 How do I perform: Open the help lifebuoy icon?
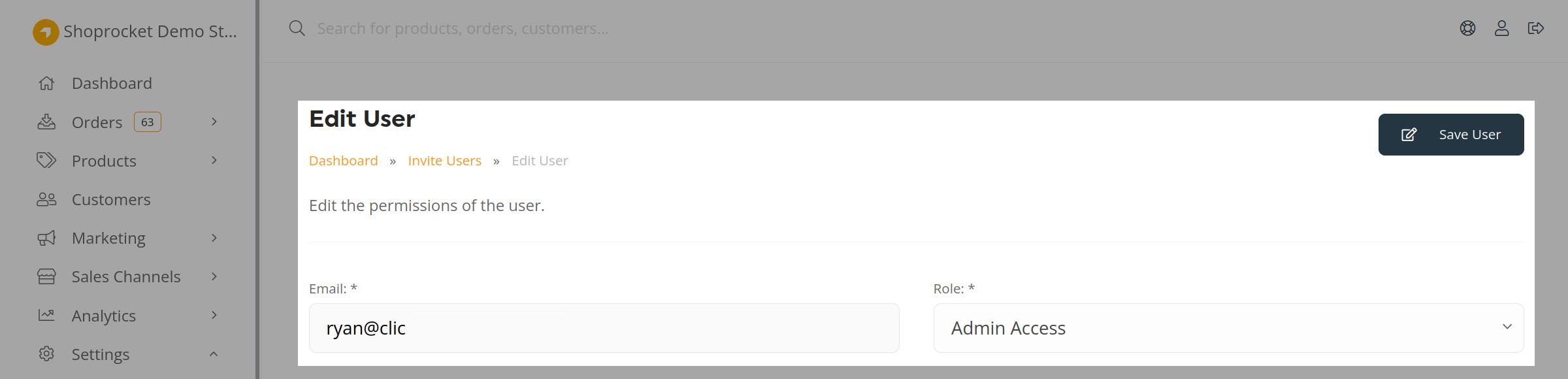(x=1467, y=28)
